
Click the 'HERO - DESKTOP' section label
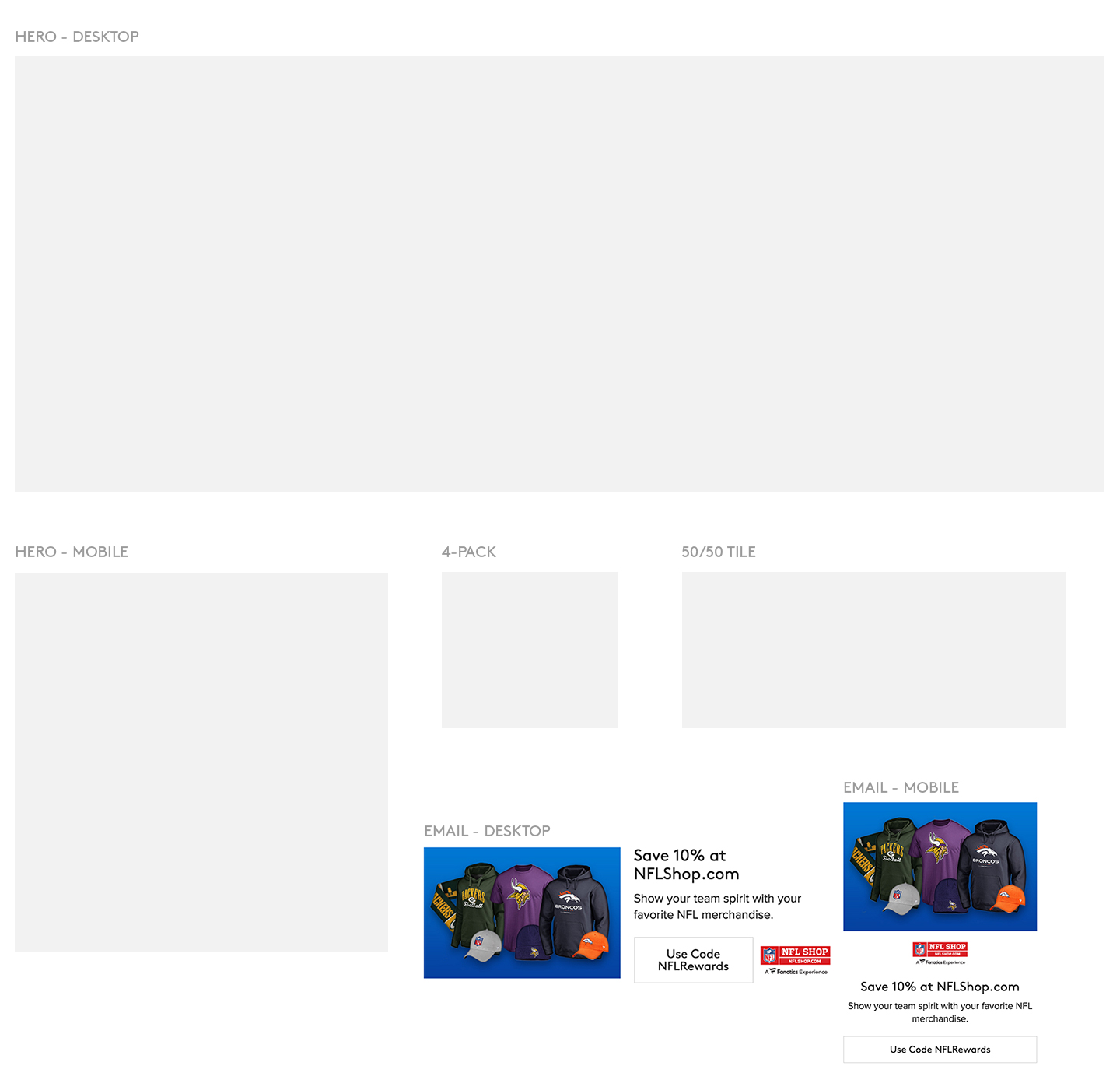click(77, 37)
